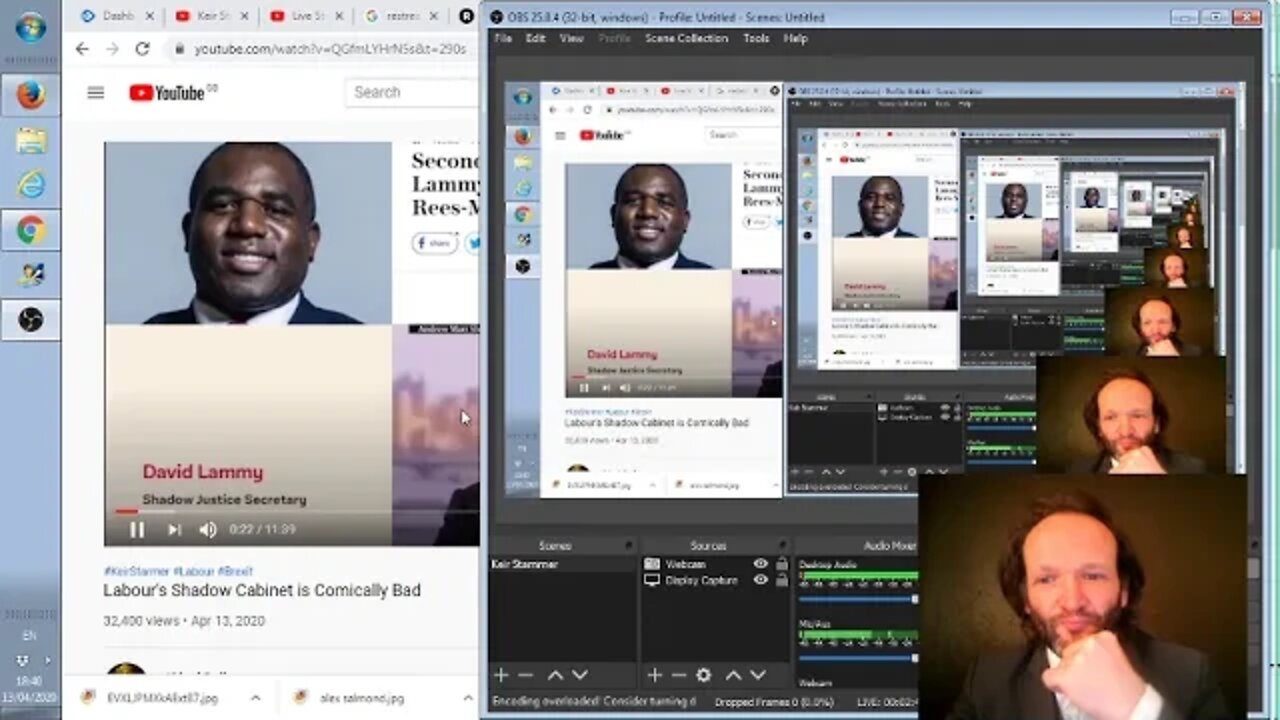The width and height of the screenshot is (1280, 720).
Task: Select the Keir Stammer scene
Action: point(563,564)
